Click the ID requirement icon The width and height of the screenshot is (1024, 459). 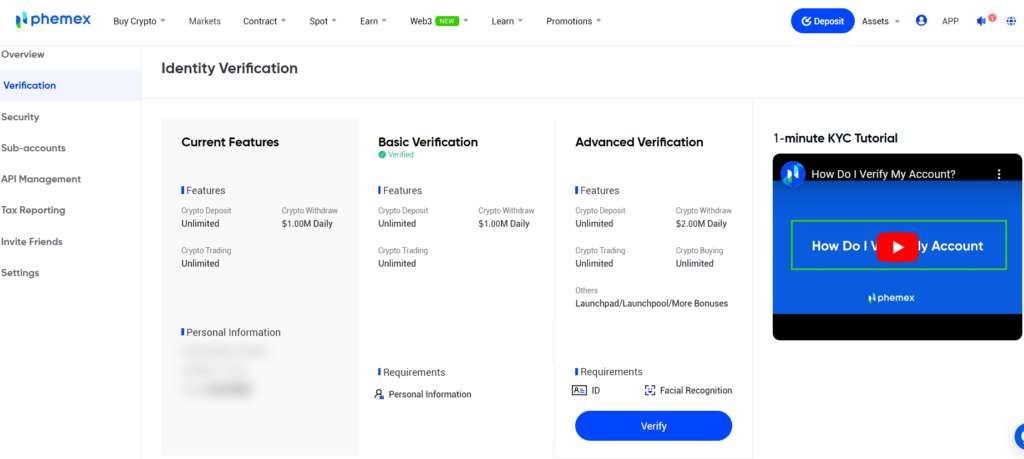pos(579,390)
